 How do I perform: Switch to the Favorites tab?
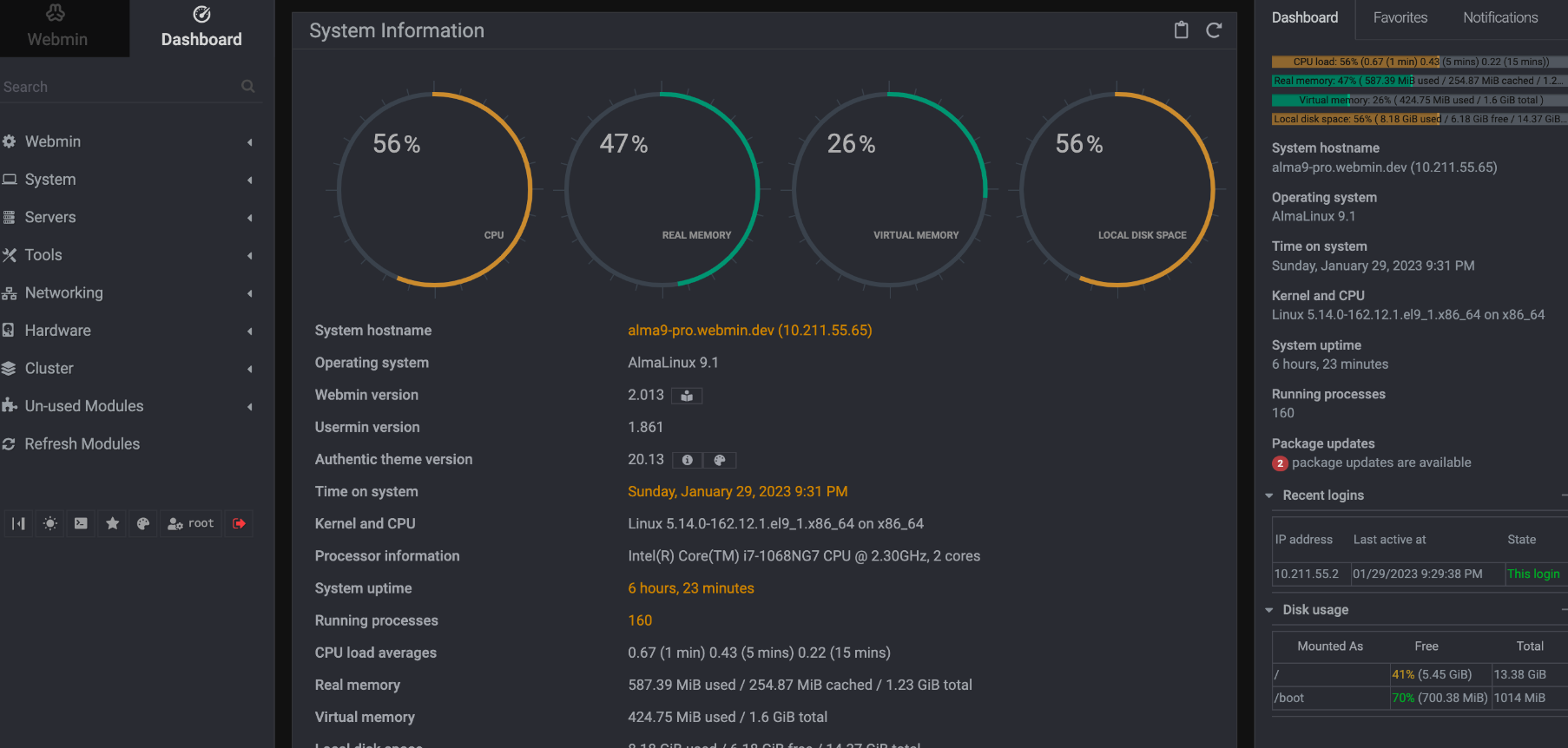coord(1400,17)
